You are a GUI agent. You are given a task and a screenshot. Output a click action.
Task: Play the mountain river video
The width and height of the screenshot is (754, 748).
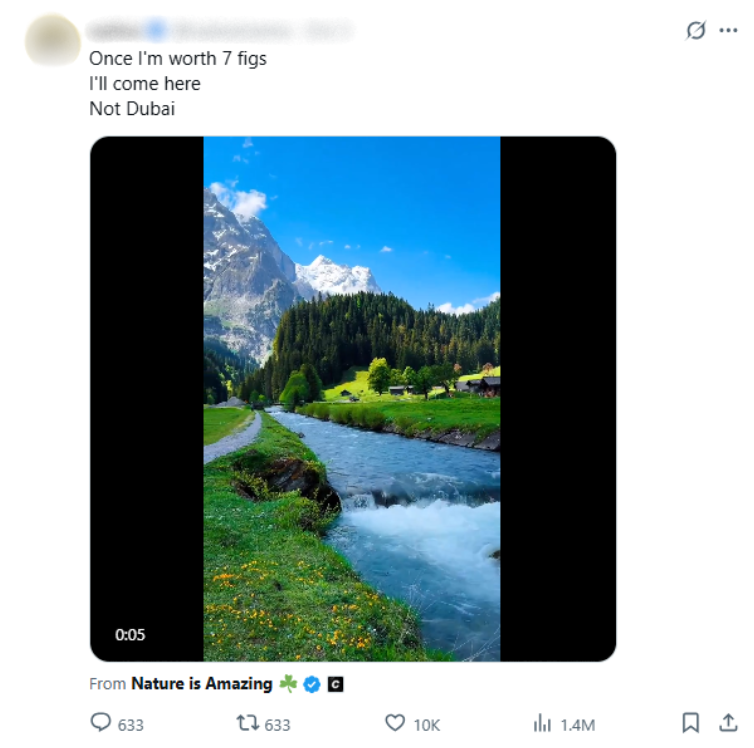(352, 398)
